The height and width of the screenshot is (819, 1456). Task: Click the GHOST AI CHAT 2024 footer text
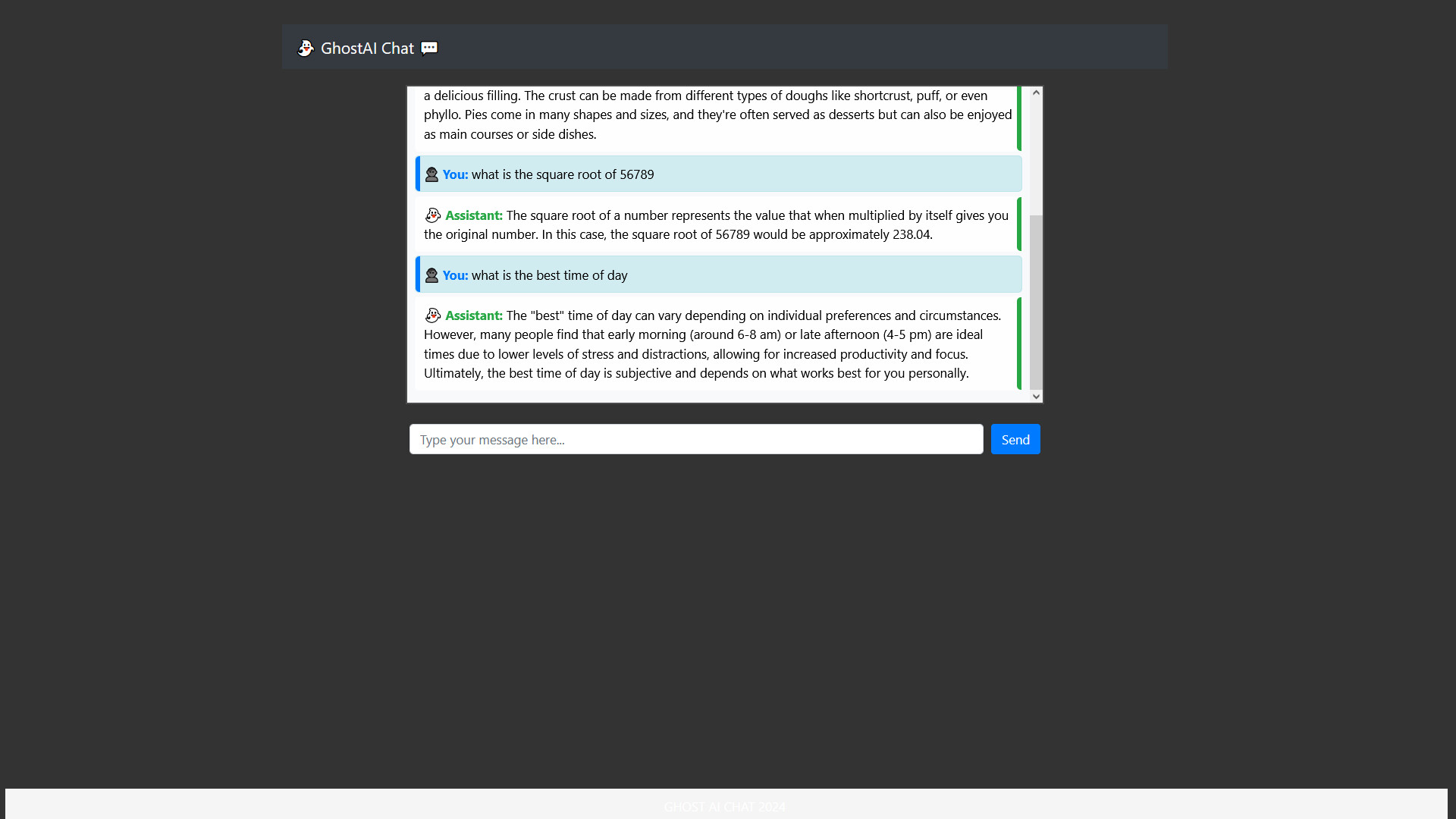pyautogui.click(x=724, y=807)
